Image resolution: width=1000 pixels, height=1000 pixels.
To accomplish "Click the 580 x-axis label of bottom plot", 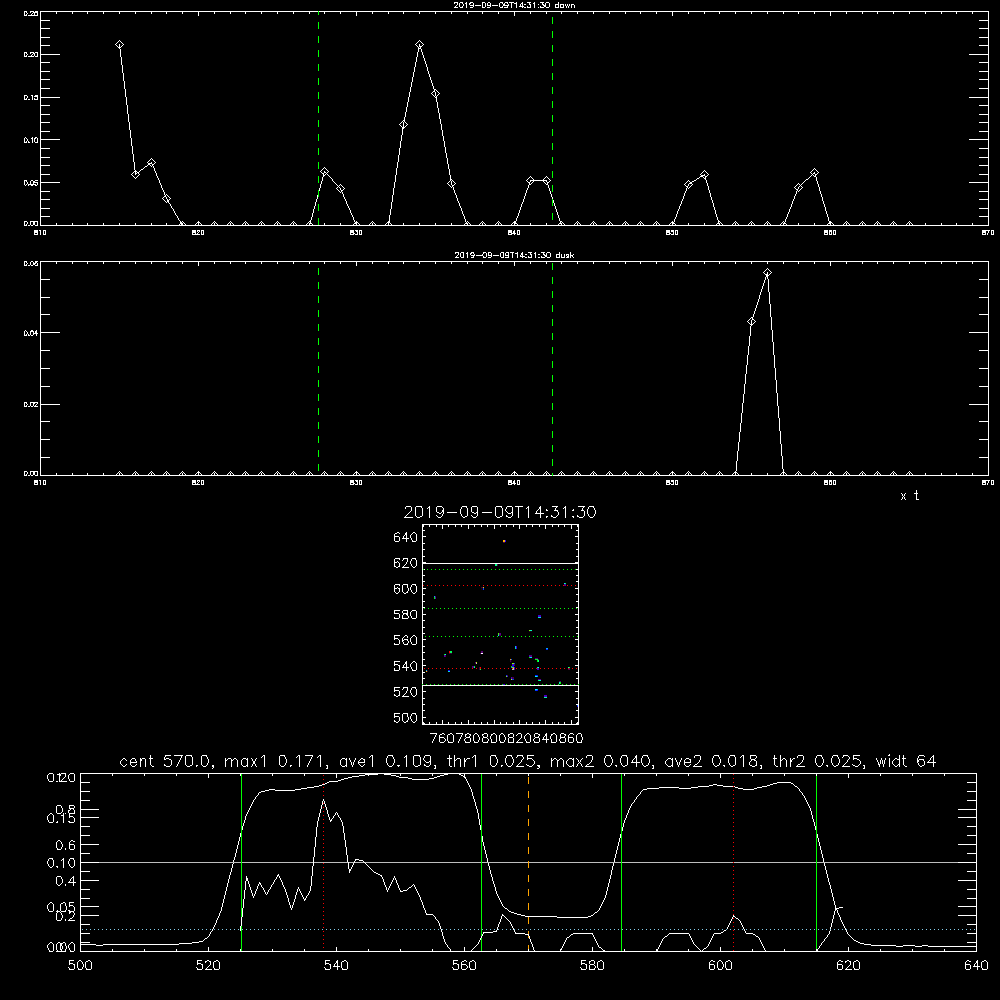I will (592, 966).
